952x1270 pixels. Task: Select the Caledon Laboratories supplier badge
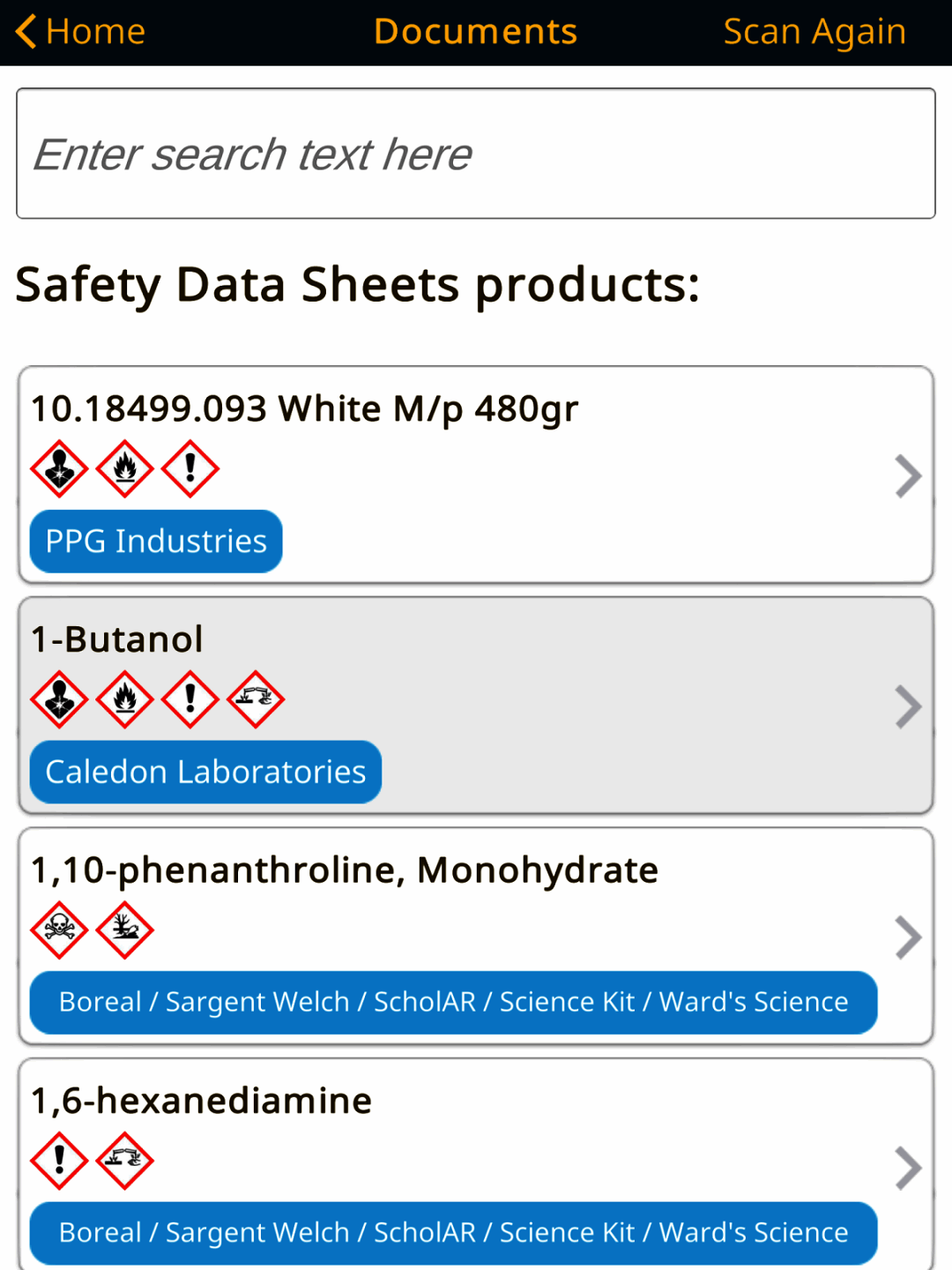(205, 772)
